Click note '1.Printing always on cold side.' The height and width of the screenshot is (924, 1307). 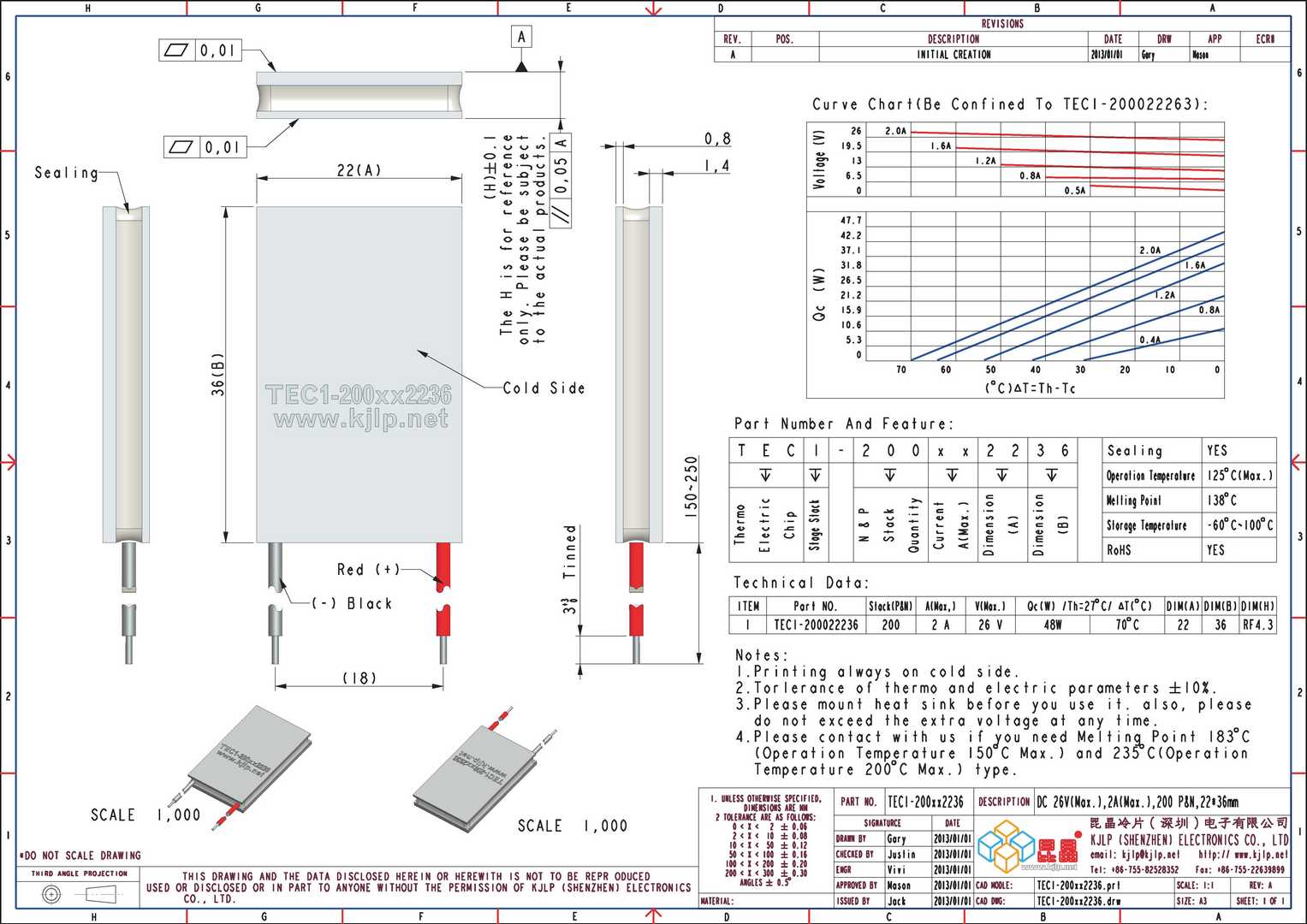pos(877,672)
